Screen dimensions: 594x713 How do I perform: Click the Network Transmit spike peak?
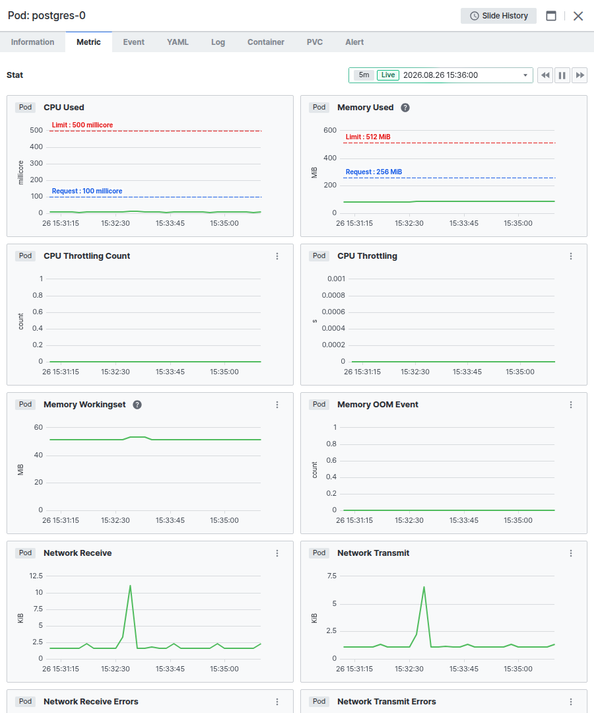[424, 587]
